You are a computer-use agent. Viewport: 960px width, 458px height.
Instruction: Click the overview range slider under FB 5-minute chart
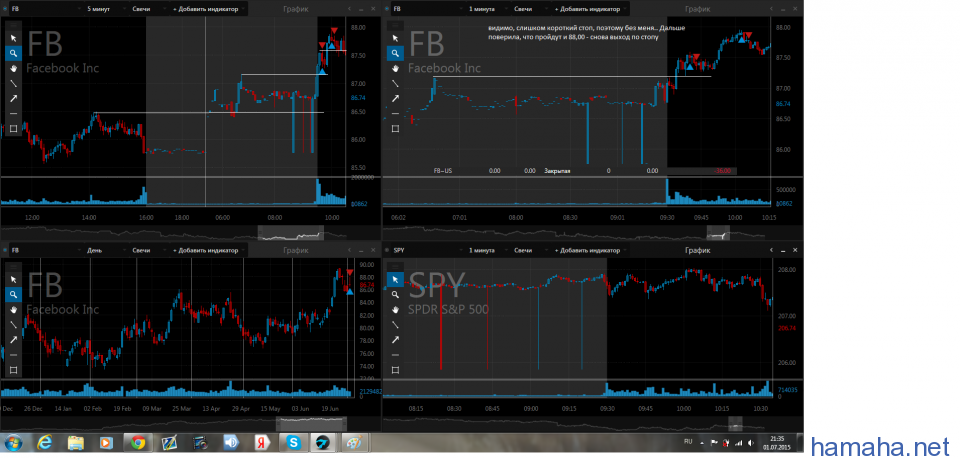(290, 233)
